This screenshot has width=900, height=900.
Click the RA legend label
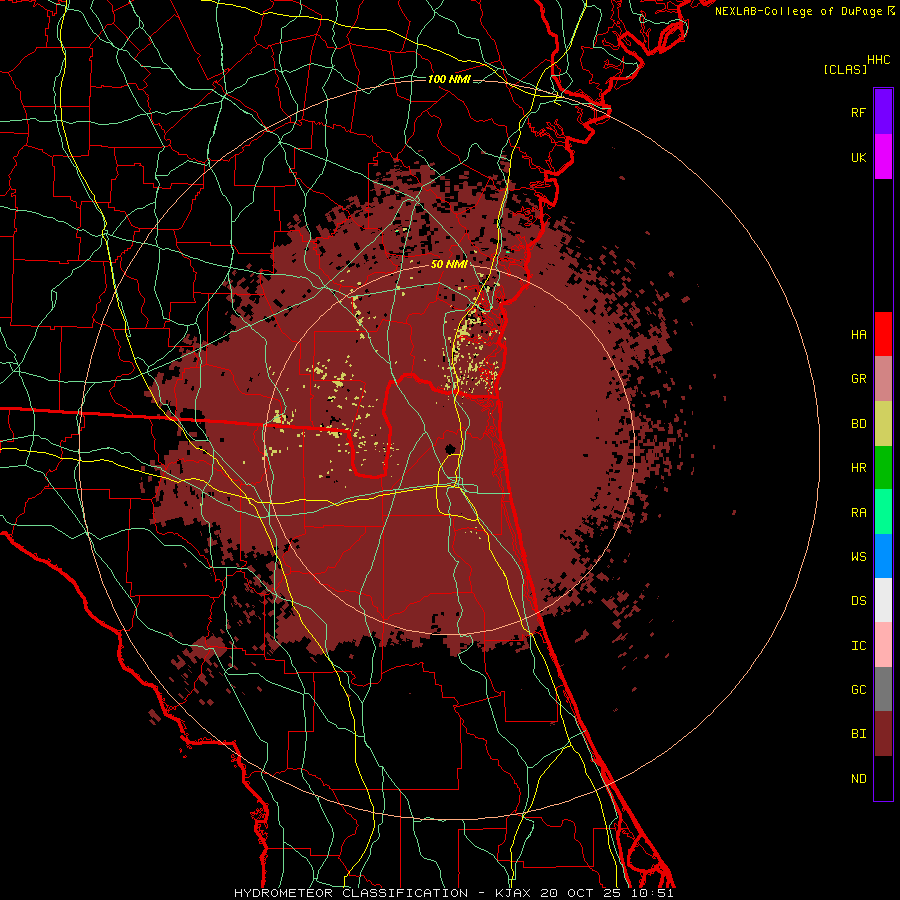(x=858, y=512)
